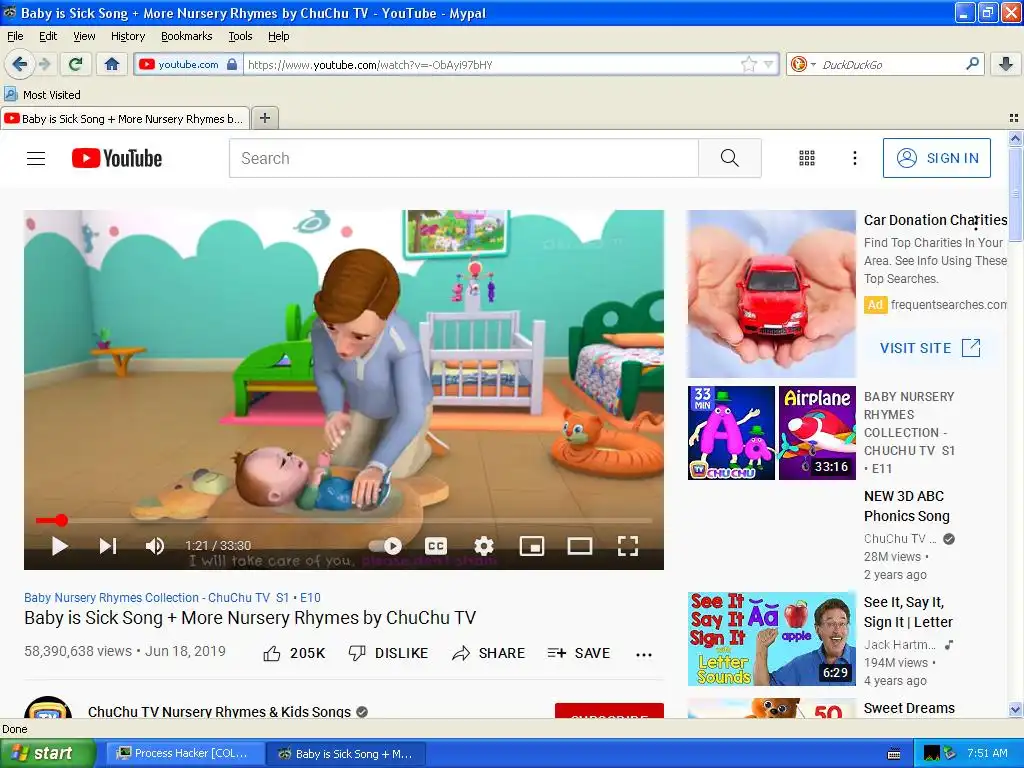The image size is (1024, 768).
Task: Open the Edit menu
Action: click(x=48, y=36)
